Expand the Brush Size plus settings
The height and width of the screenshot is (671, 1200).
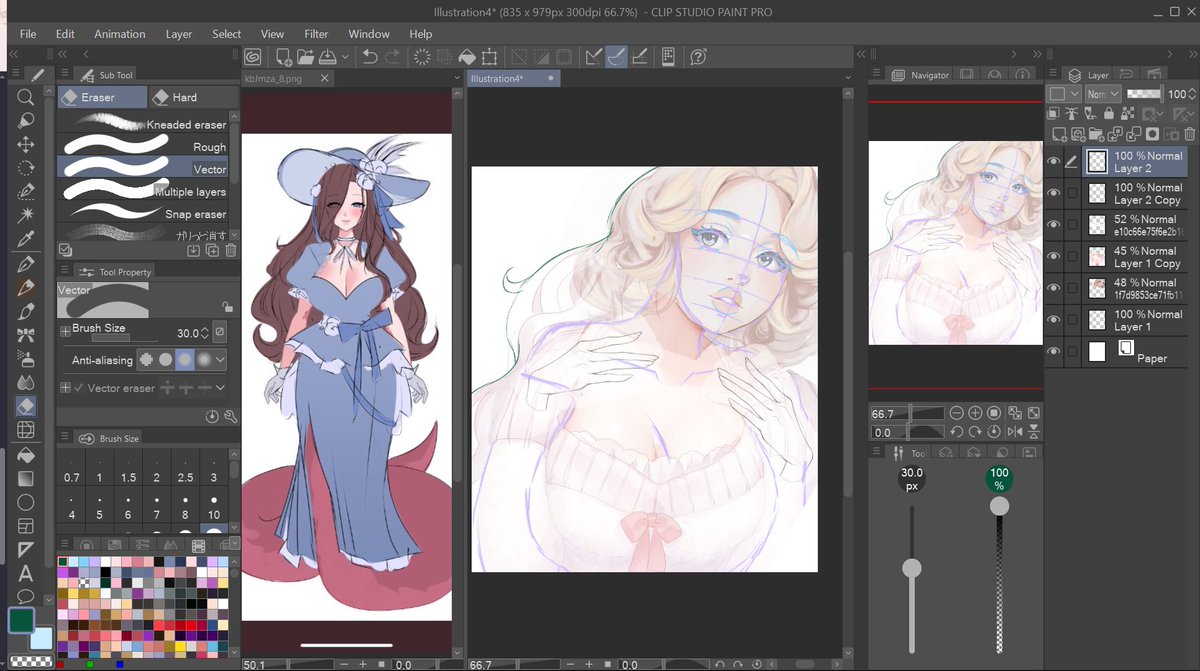point(66,330)
